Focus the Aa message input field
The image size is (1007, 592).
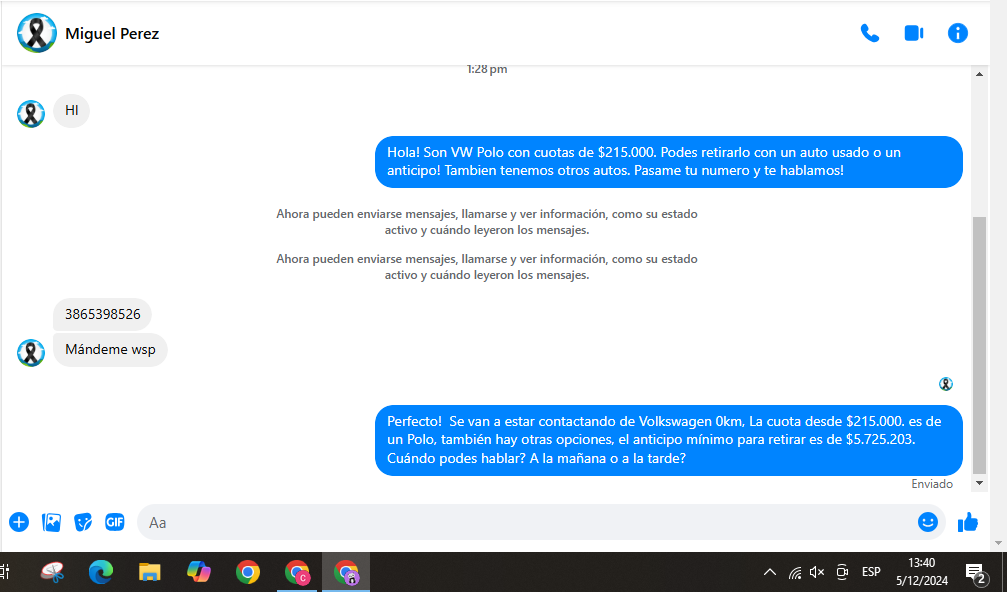[x=527, y=522]
